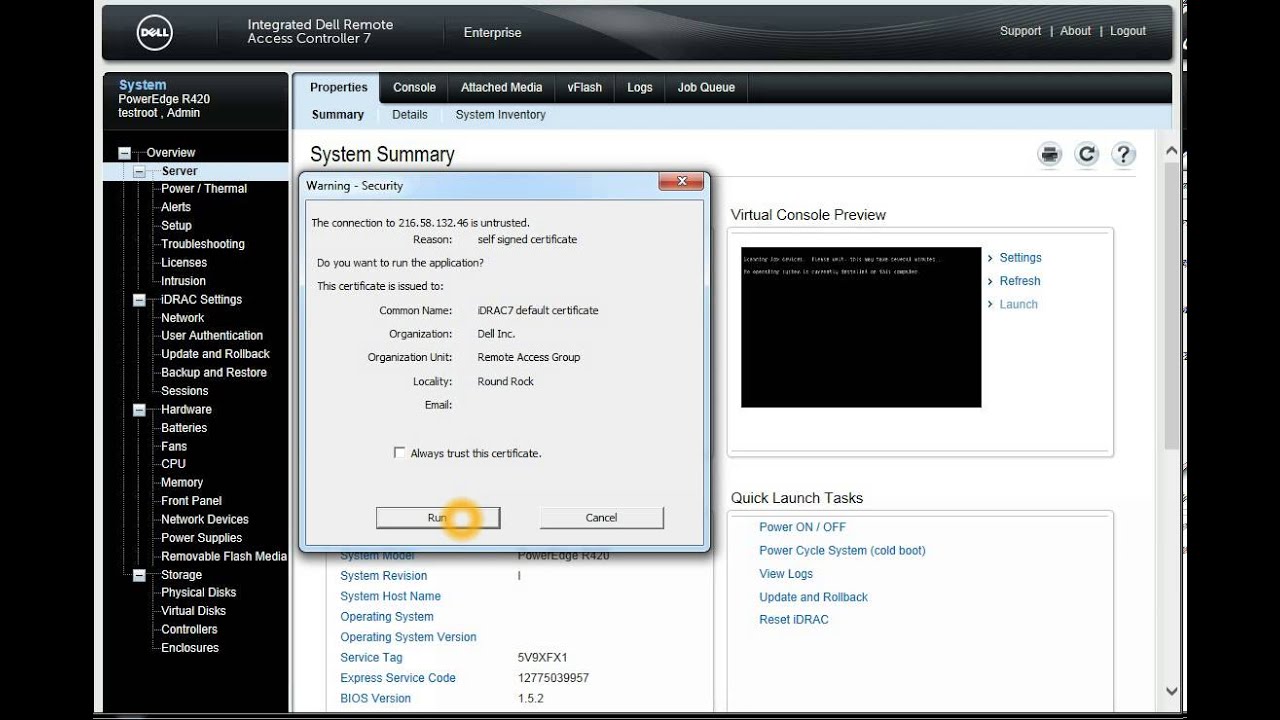Click the page scrollbar down arrow
This screenshot has height=720, width=1280.
pyautogui.click(x=1172, y=691)
